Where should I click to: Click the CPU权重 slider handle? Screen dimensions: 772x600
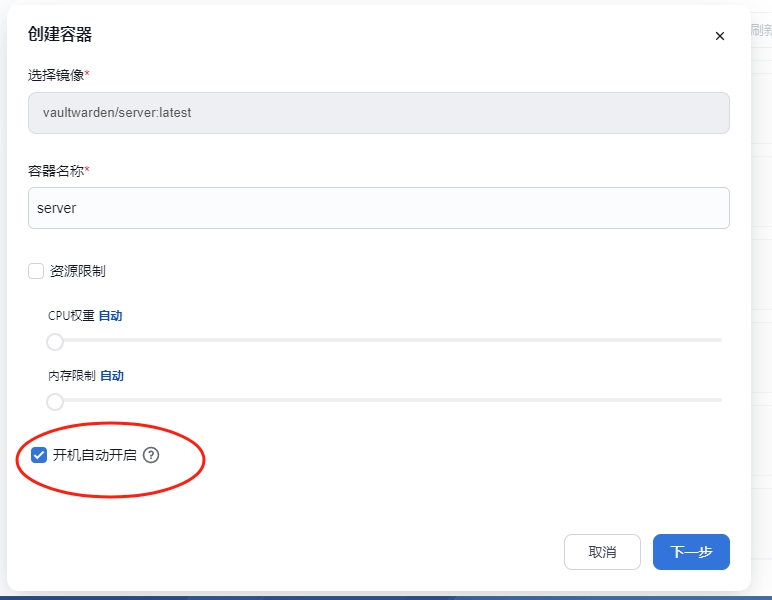[55, 342]
